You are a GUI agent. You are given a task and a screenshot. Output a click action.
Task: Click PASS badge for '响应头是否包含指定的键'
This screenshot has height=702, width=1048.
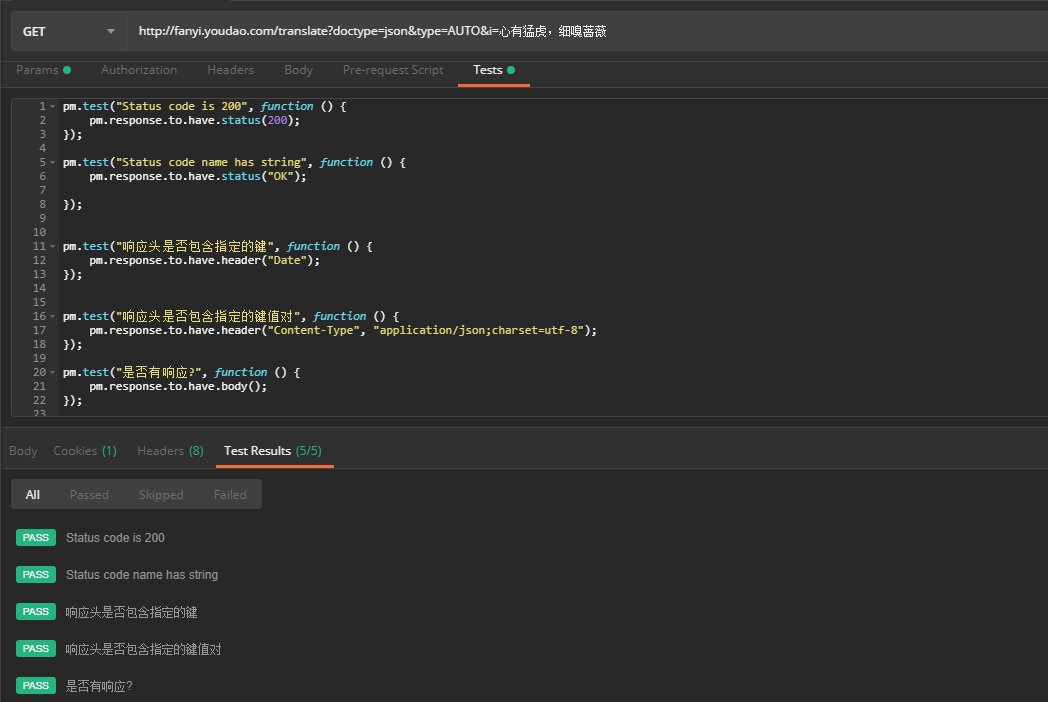36,612
